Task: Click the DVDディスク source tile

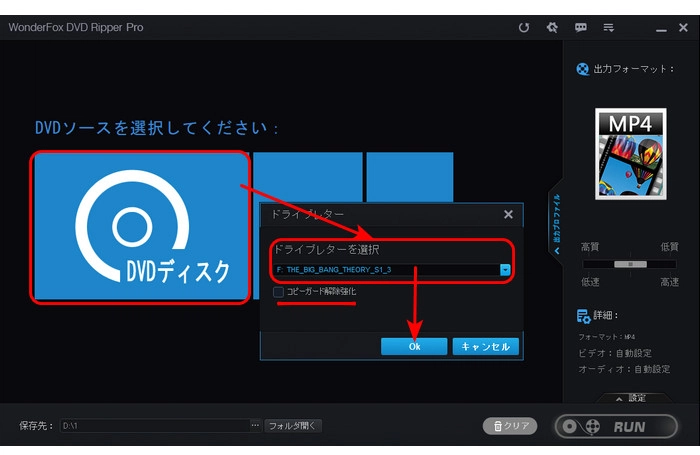Action: pos(140,228)
